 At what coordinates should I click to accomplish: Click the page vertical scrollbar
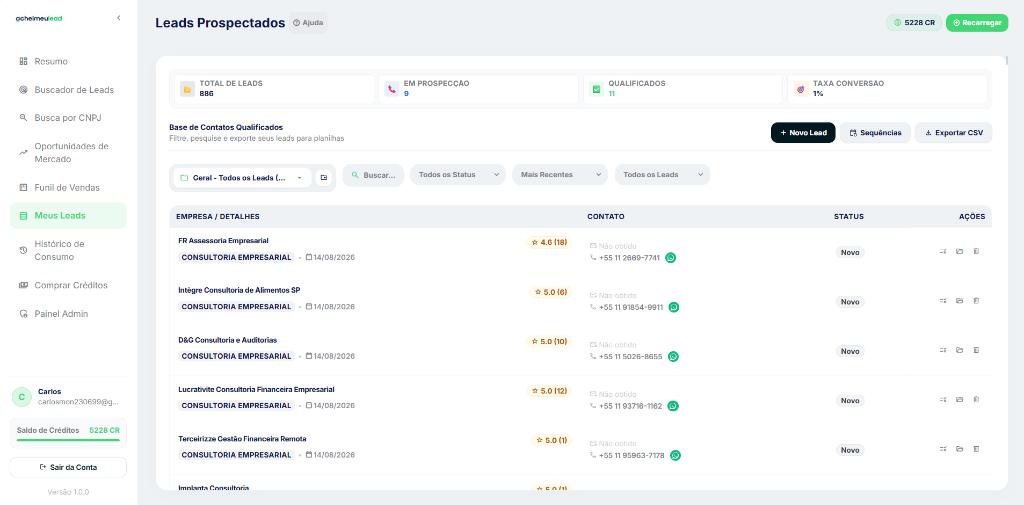click(x=1008, y=61)
